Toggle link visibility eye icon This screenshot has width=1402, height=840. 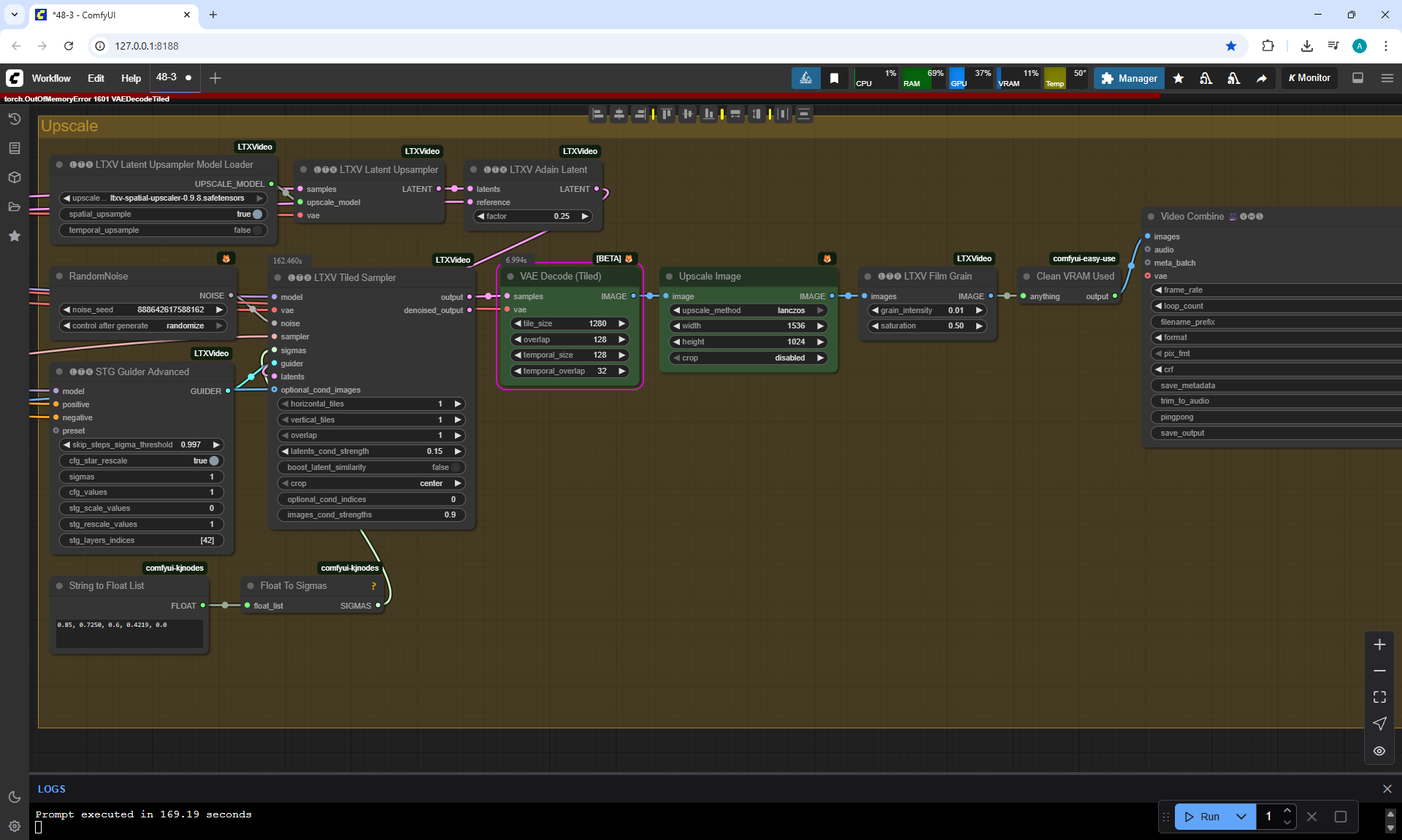pyautogui.click(x=1379, y=750)
